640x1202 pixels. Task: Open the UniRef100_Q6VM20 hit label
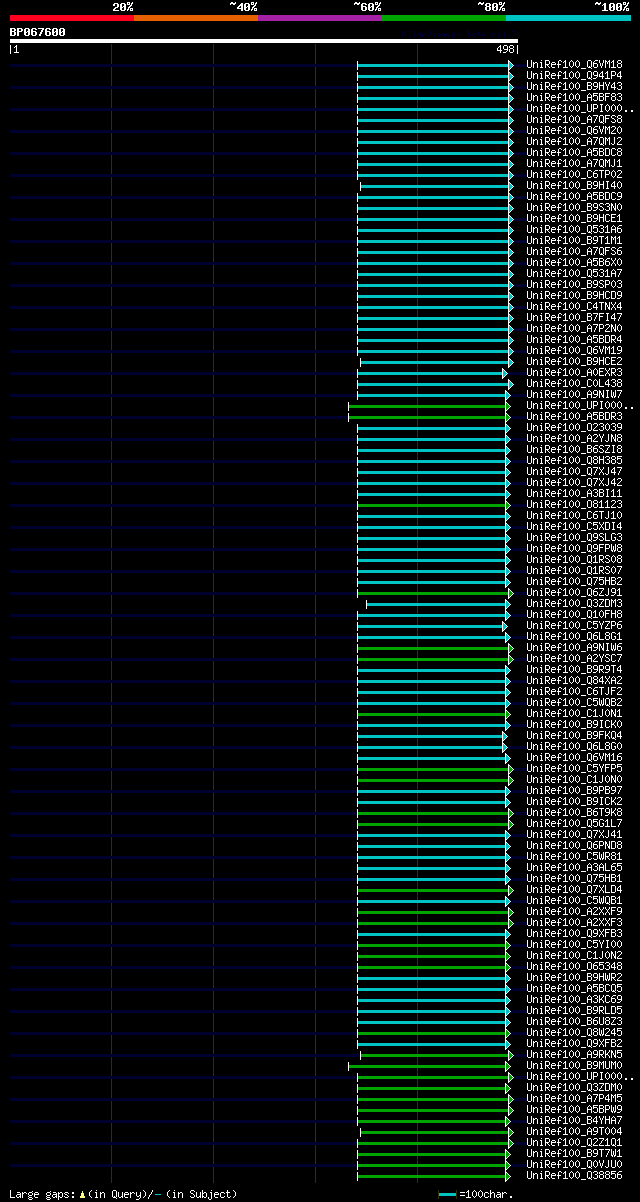tap(574, 130)
